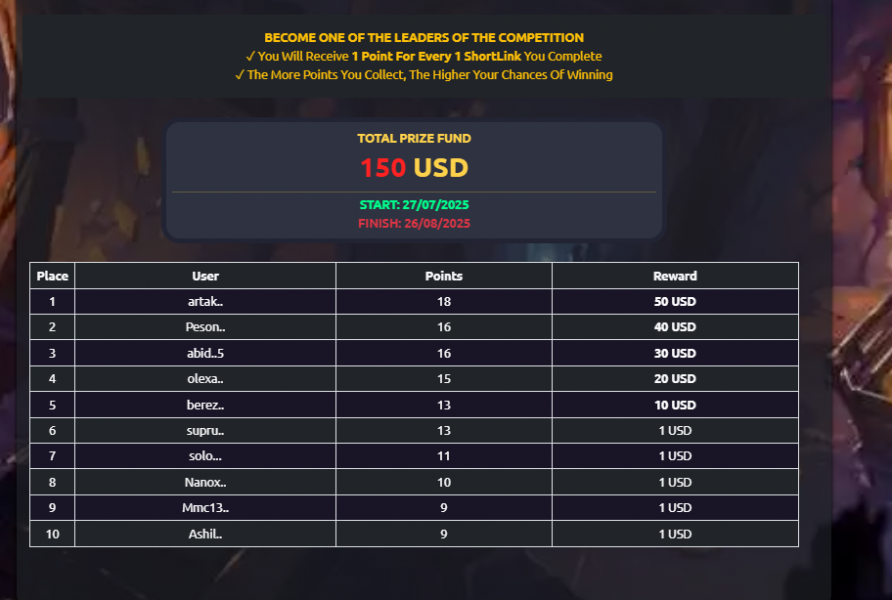Click the 'START: 27/07/2025' date text
Viewport: 892px width, 600px height.
414,205
